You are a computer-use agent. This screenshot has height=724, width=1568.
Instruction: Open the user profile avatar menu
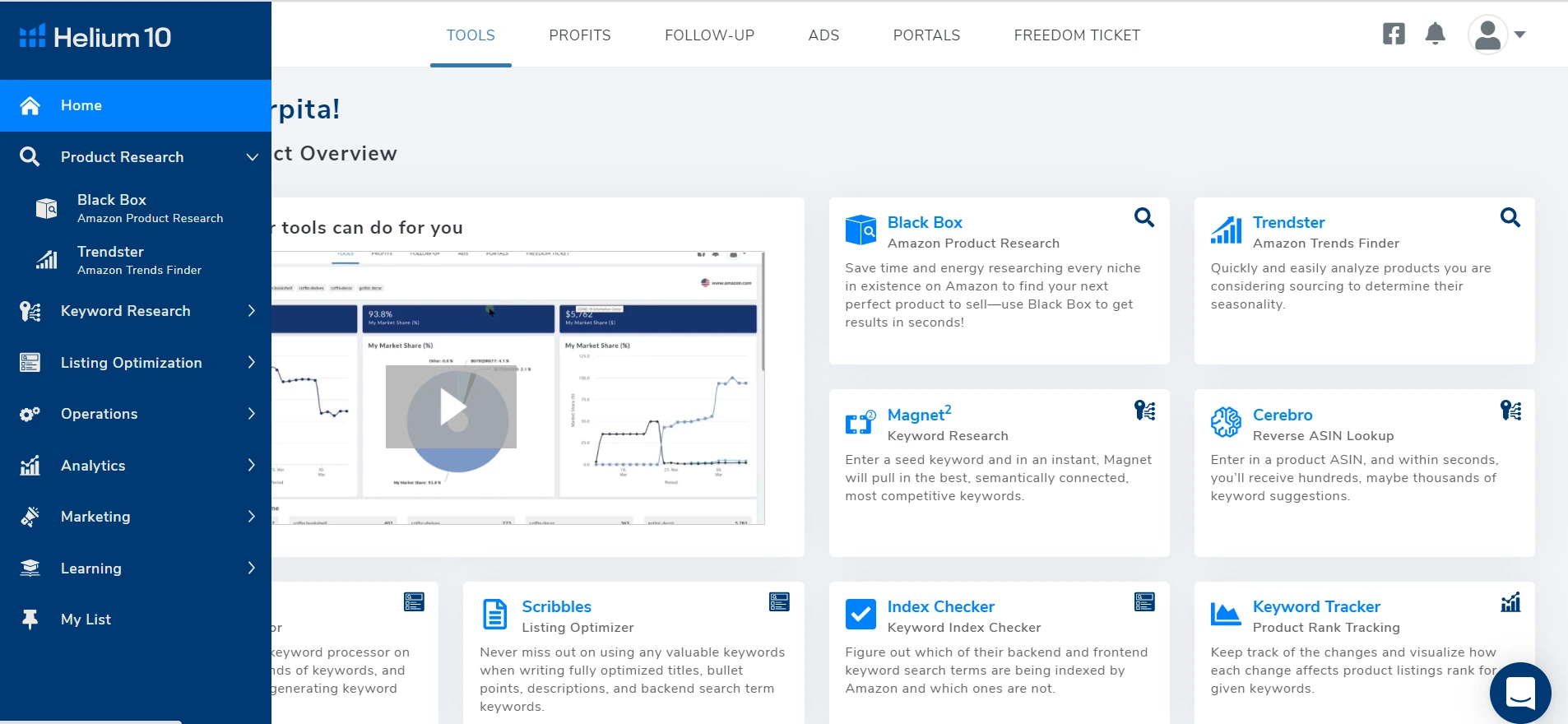coord(1488,35)
